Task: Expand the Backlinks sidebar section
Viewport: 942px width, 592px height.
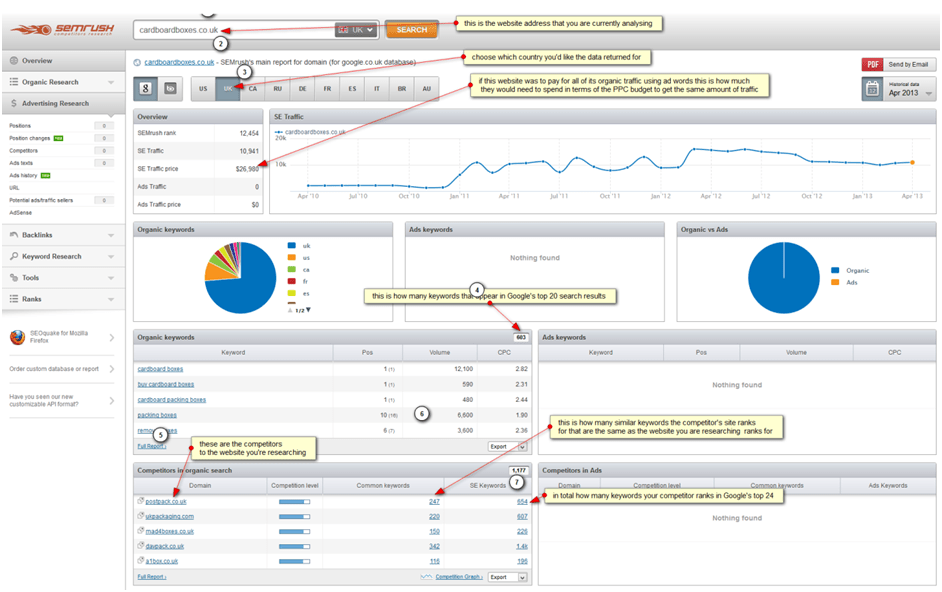Action: pos(111,236)
